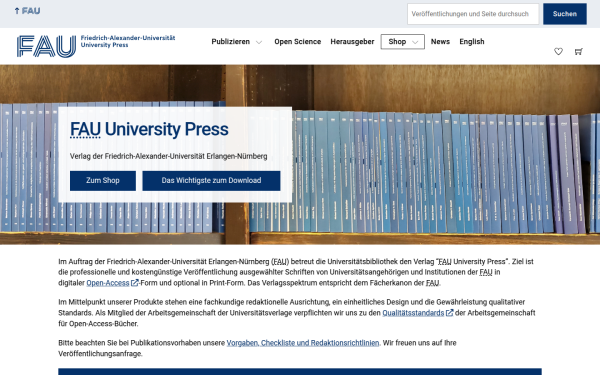
Task: Click Verlag der Friedrich-Alexander-Universität Erlangen-Nürnberg subtitle
Action: point(168,156)
